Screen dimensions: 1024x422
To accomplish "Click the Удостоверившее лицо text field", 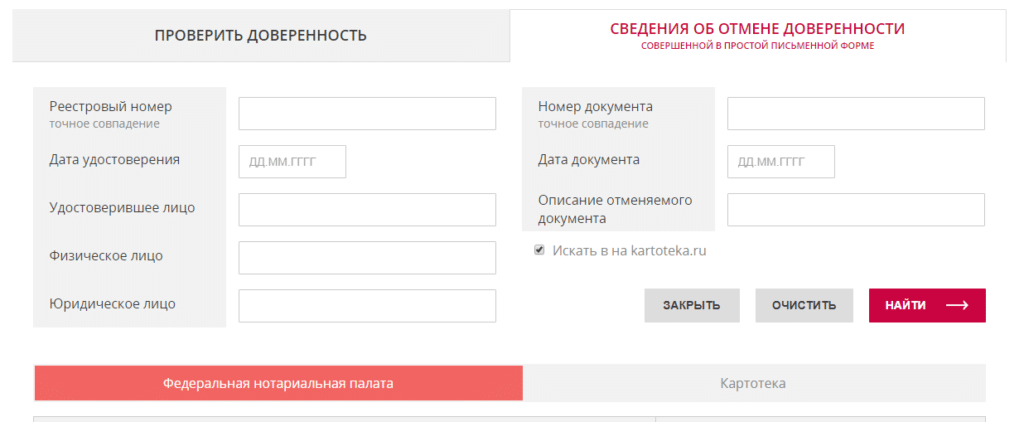I will point(367,210).
